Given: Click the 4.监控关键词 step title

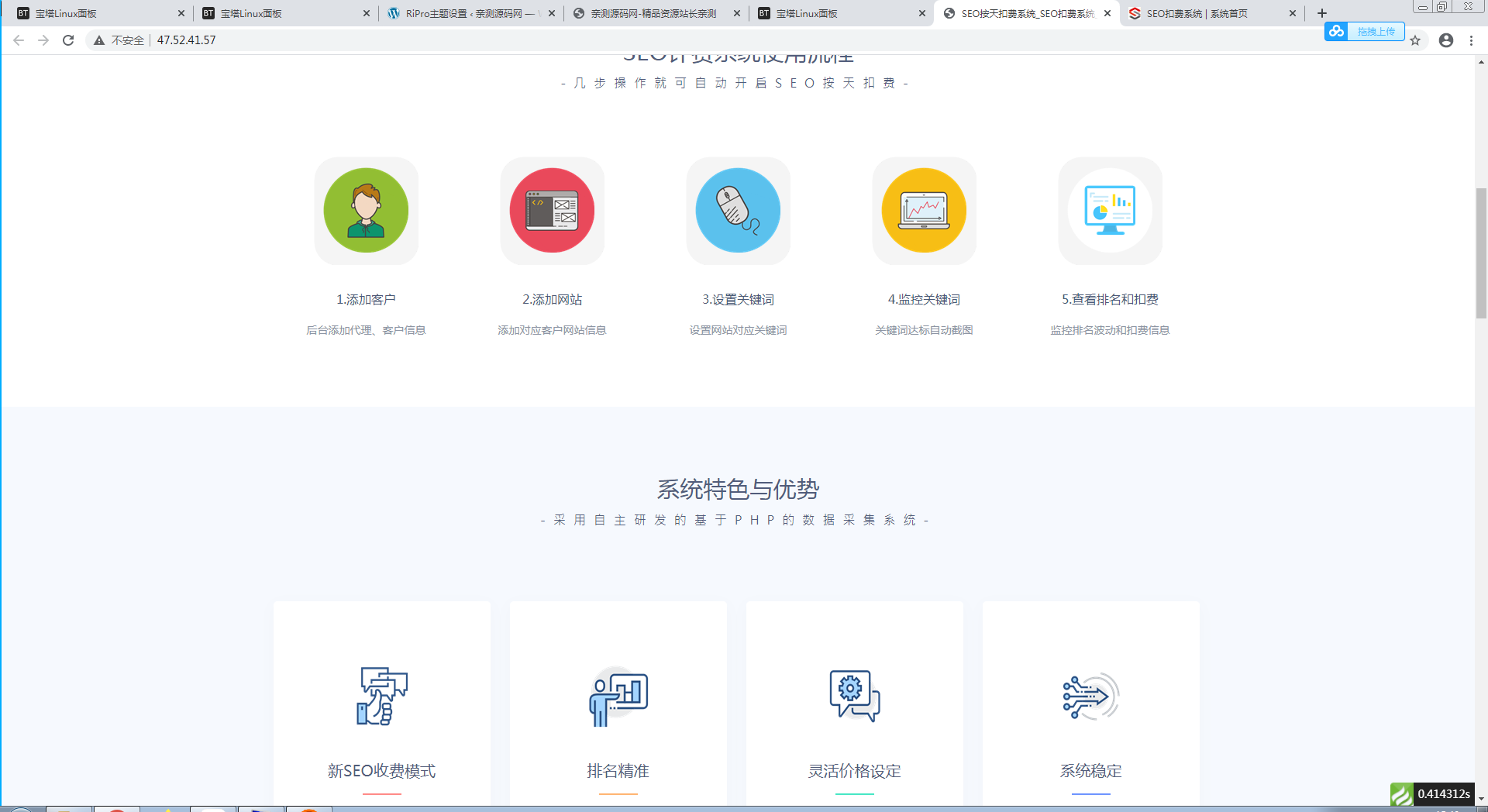Looking at the screenshot, I should pos(924,300).
